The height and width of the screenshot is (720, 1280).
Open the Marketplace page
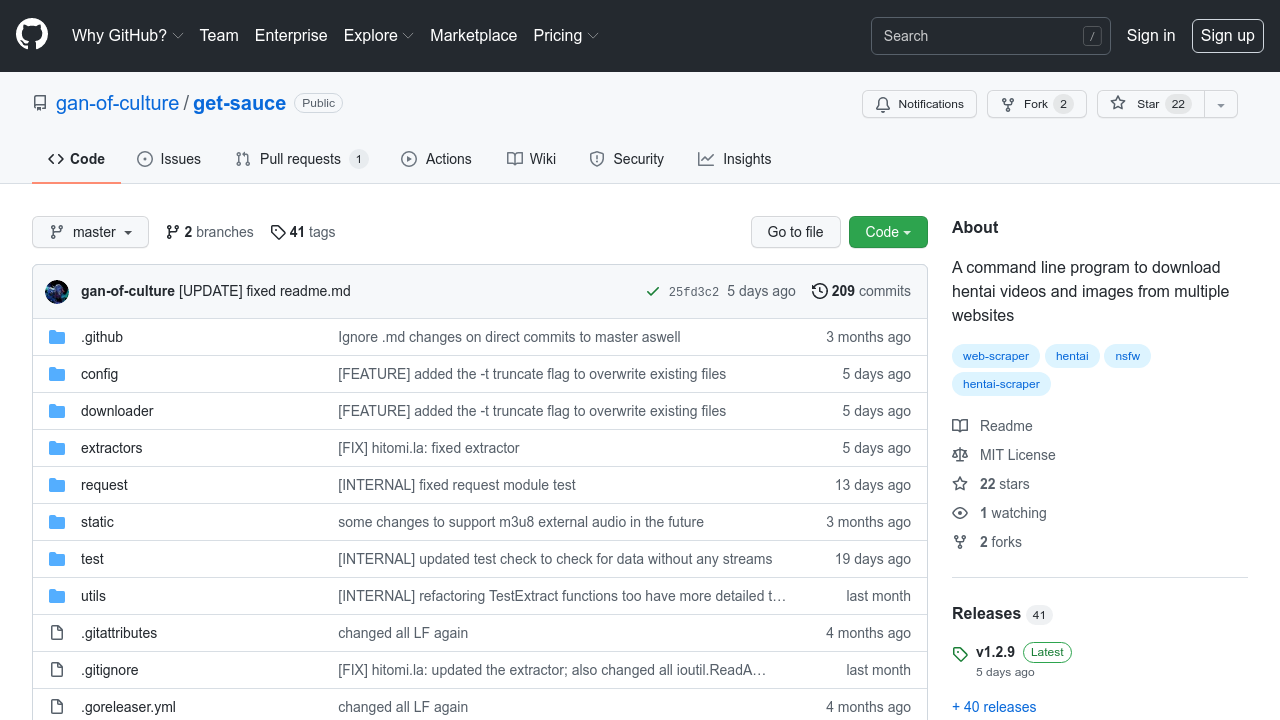pyautogui.click(x=474, y=35)
